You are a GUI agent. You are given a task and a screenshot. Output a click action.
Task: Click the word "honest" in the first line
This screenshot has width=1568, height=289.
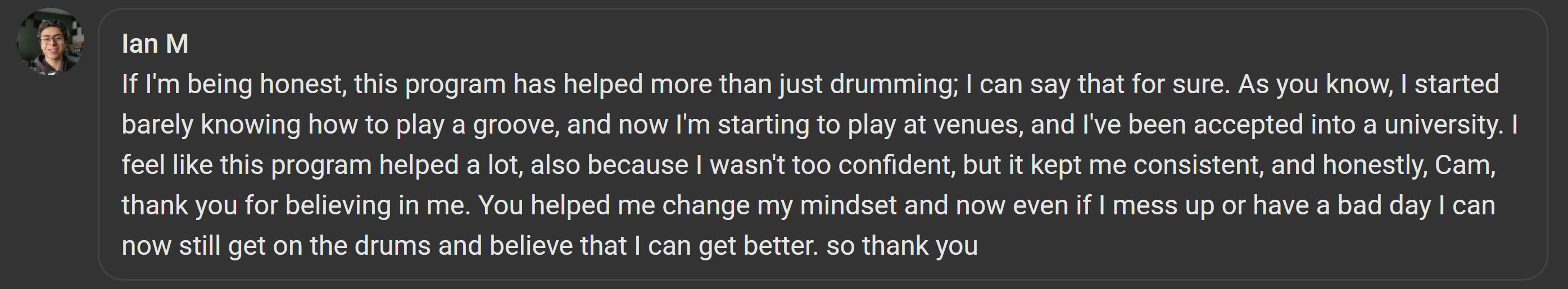(302, 85)
